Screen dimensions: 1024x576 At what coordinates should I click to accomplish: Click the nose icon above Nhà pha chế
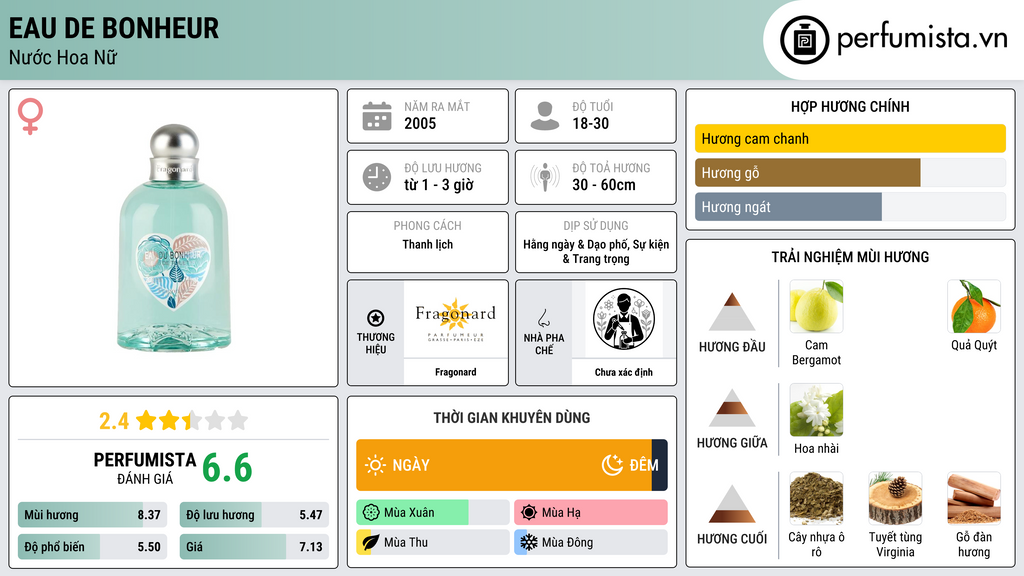[x=543, y=318]
